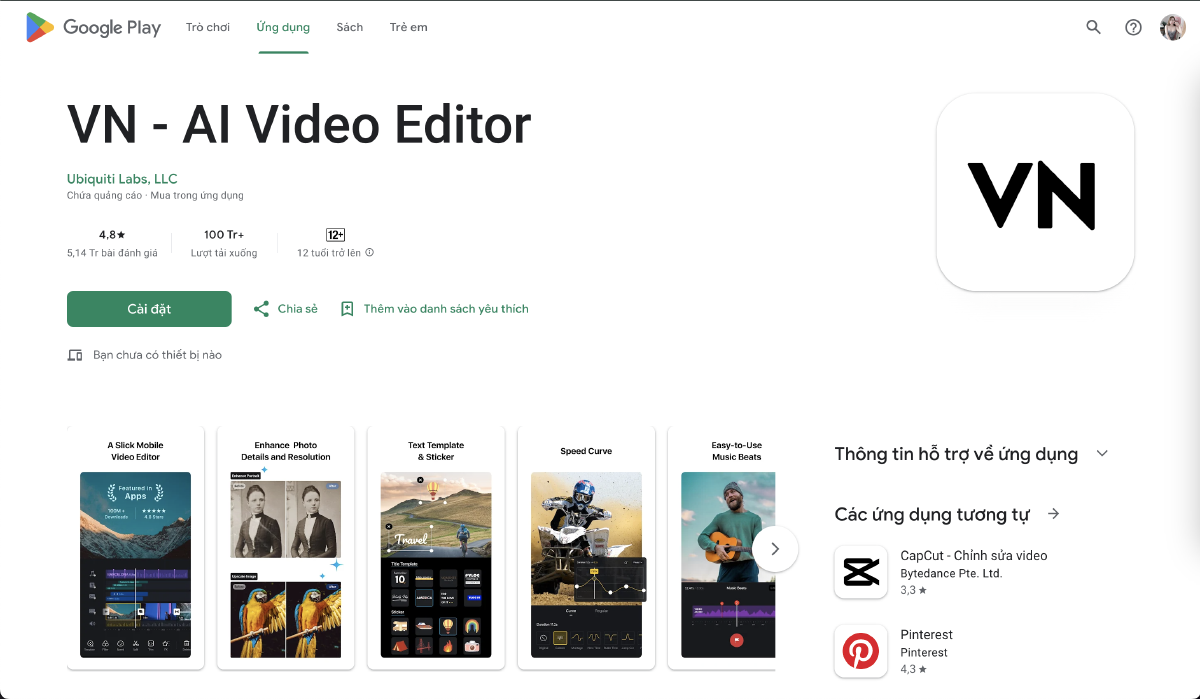Image resolution: width=1200 pixels, height=699 pixels.
Task: Go to next screenshots with the carousel arrow
Action: [x=775, y=549]
